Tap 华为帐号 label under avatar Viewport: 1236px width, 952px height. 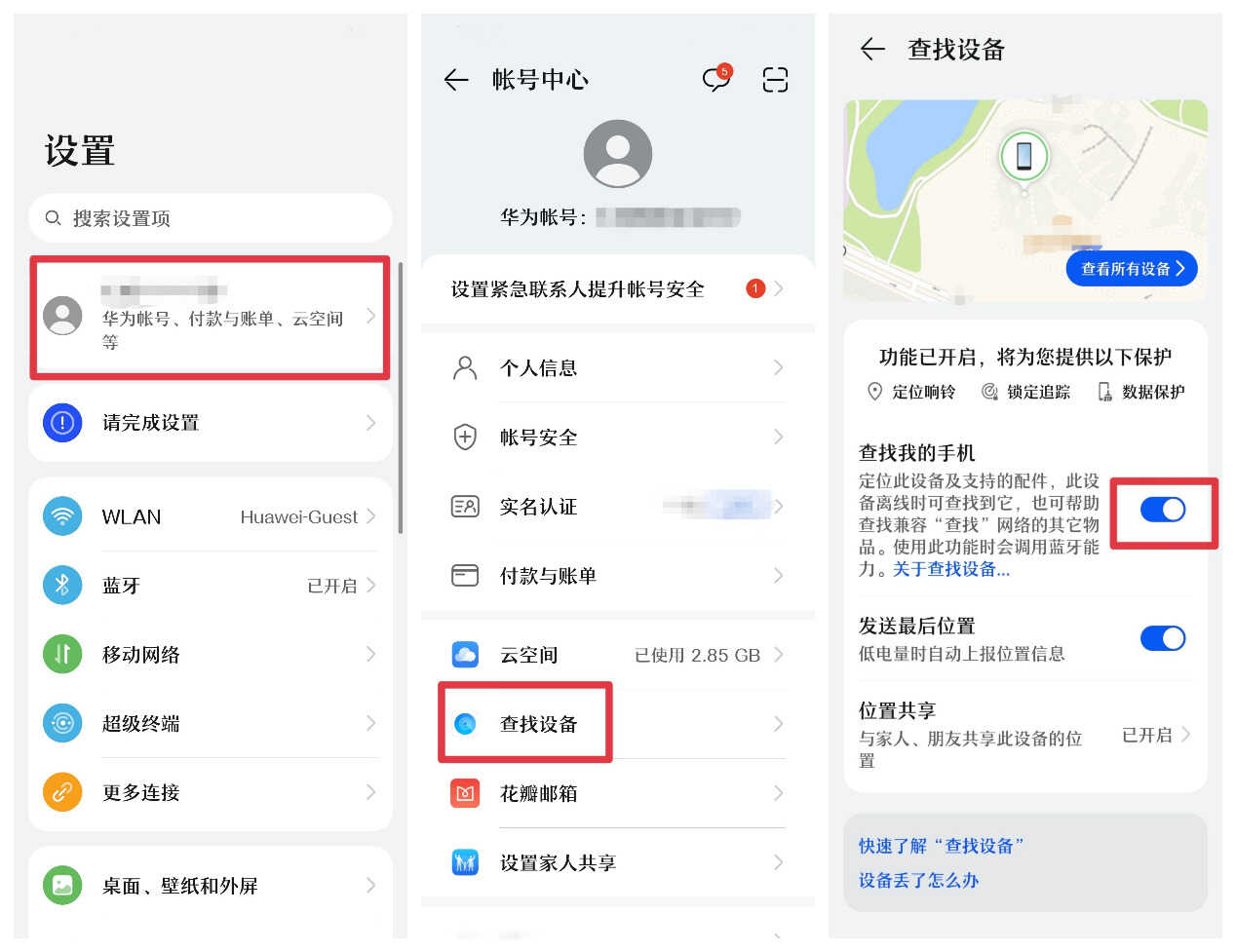click(x=543, y=217)
